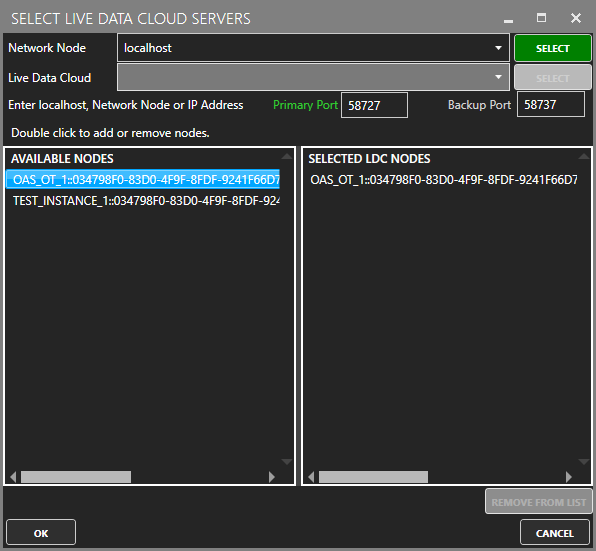Click the Backup Port input field
The image size is (596, 551).
coord(551,104)
